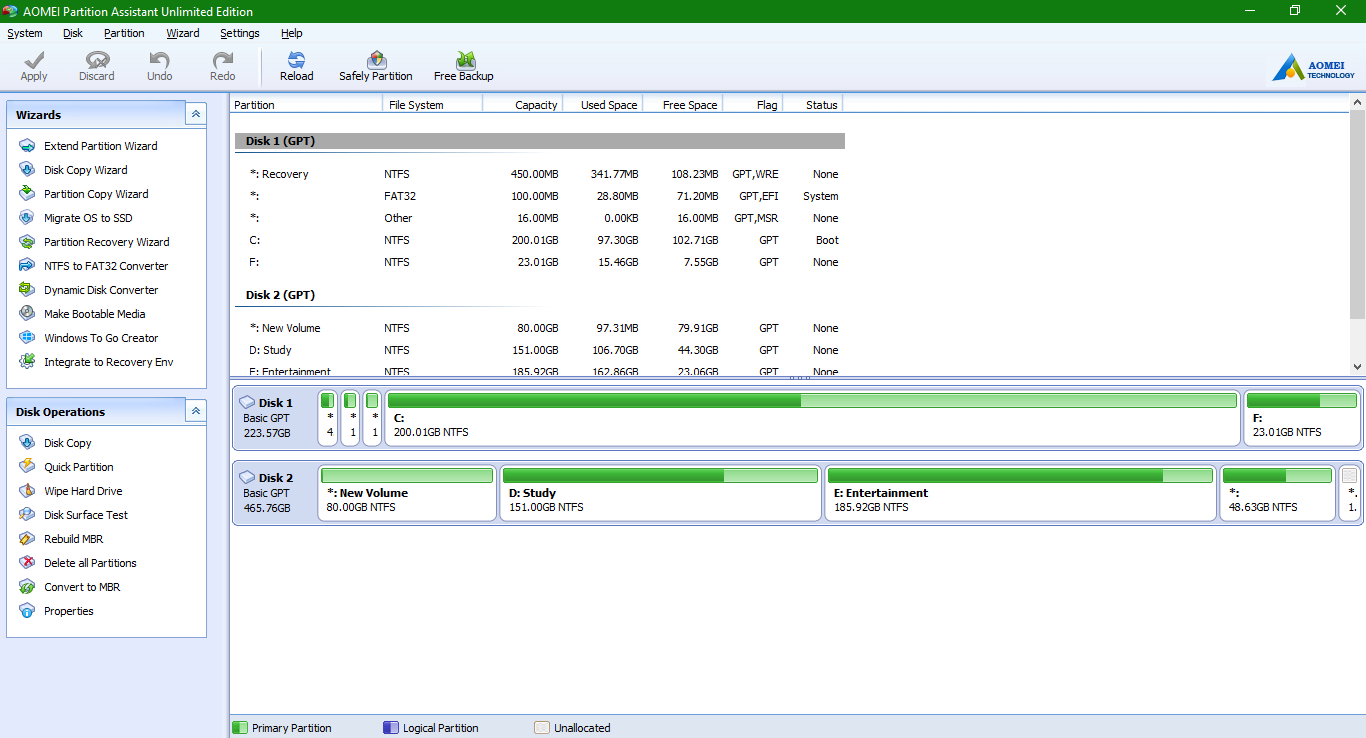This screenshot has width=1366, height=738.
Task: Sort by the Capacity column header
Action: pos(523,104)
